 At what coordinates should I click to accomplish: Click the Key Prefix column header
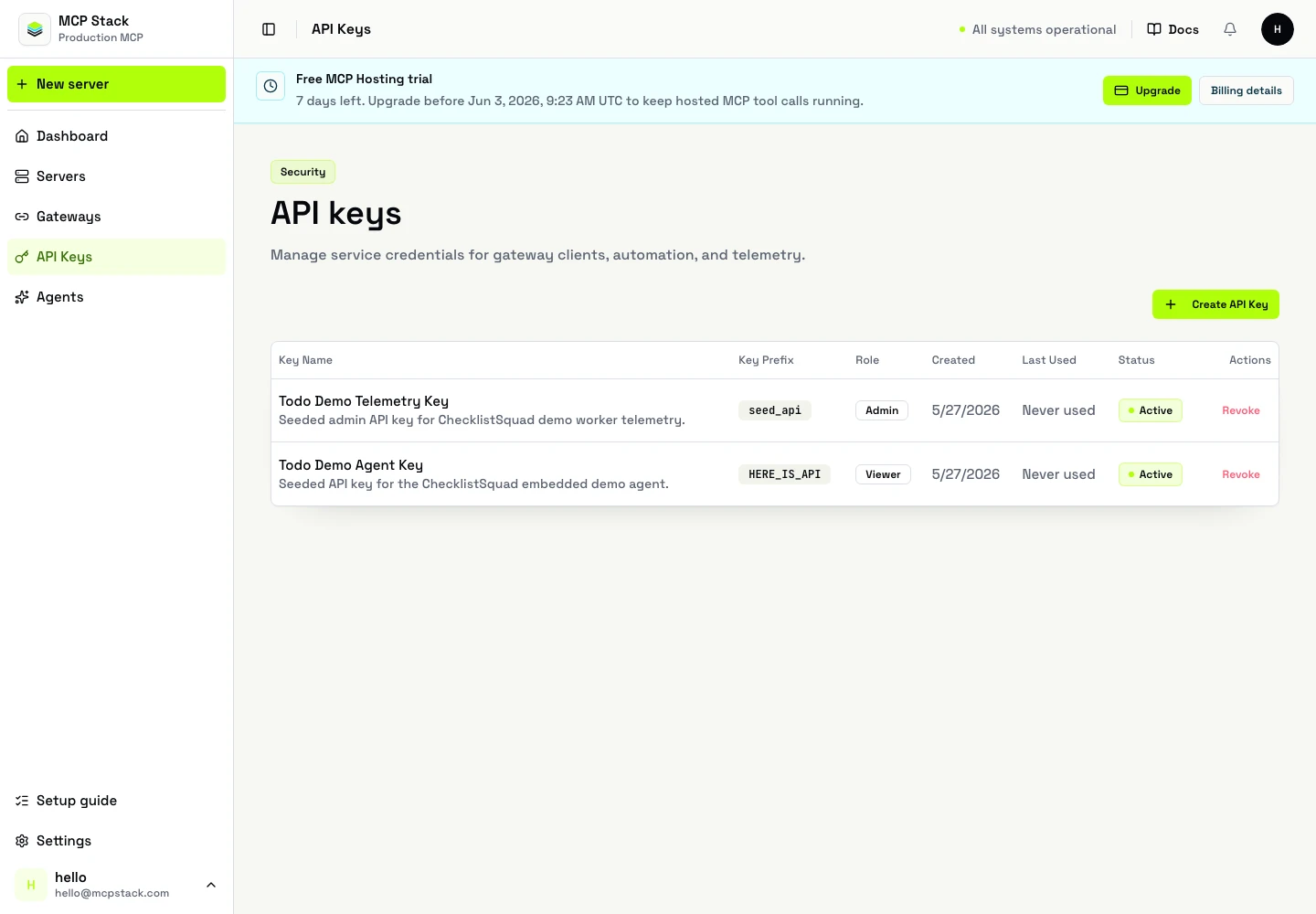click(x=766, y=360)
